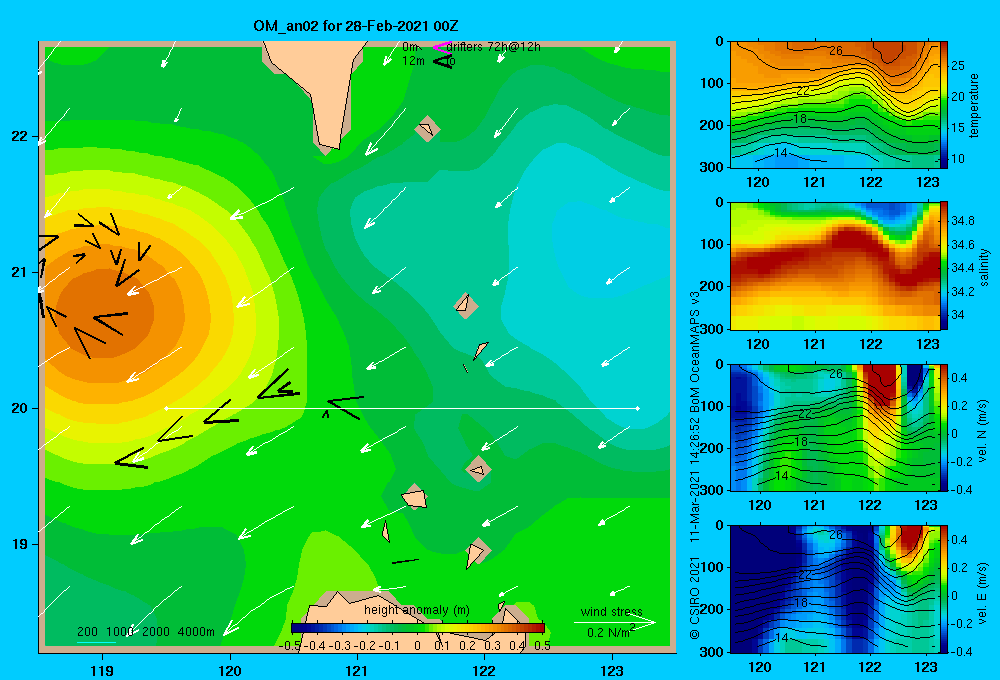Click the vertical 'salinity' axis label

[984, 267]
